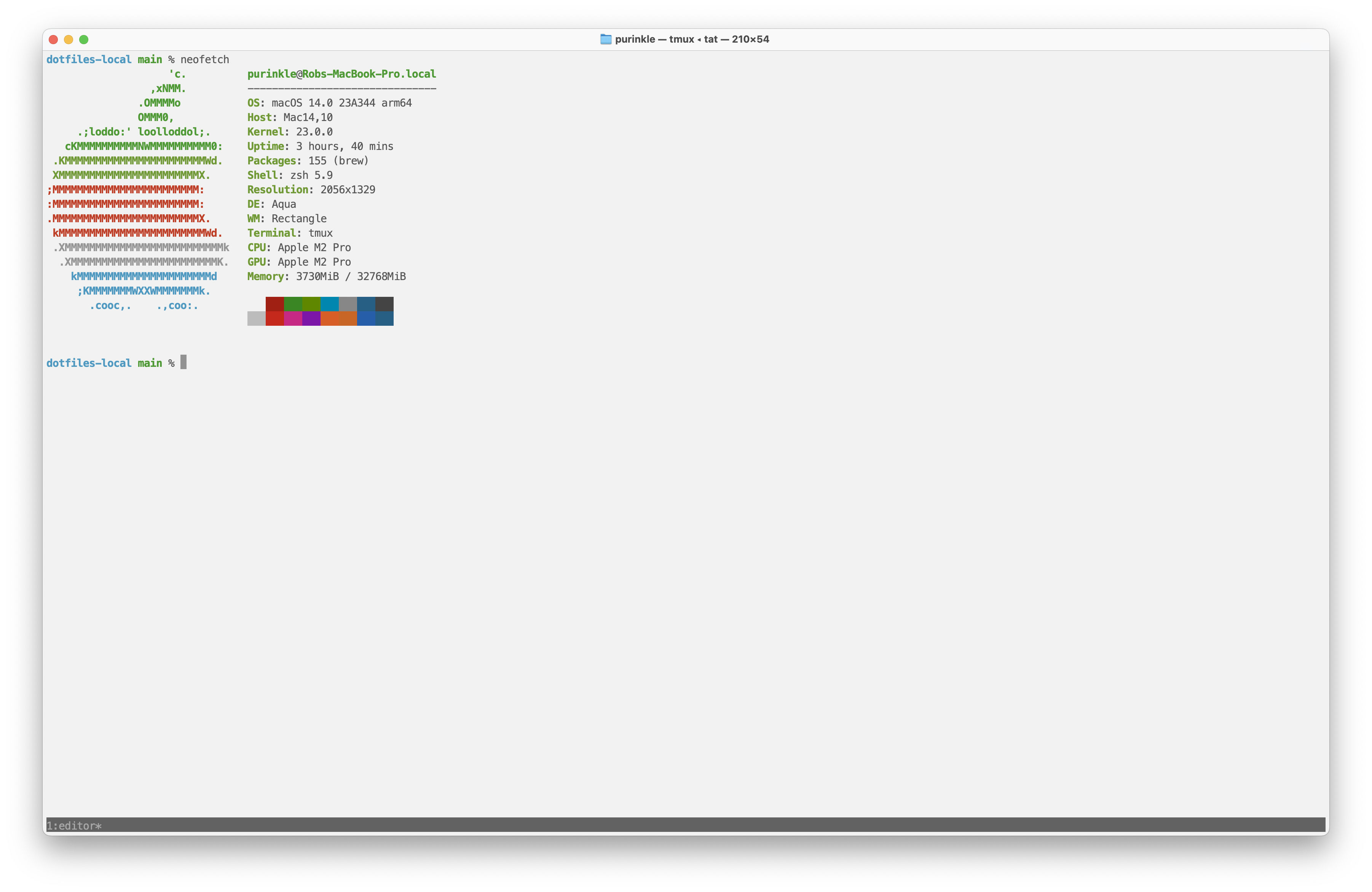Click the 'CPU: Apple M2 Pro' line
This screenshot has width=1372, height=892.
(298, 247)
